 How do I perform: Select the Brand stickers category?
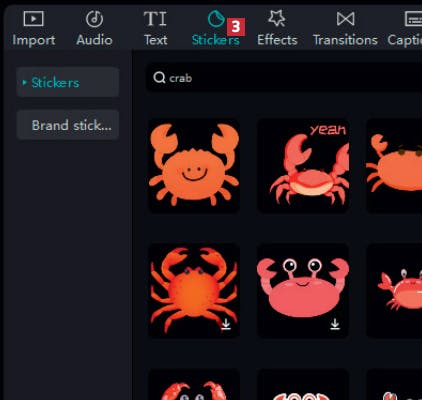pyautogui.click(x=68, y=125)
